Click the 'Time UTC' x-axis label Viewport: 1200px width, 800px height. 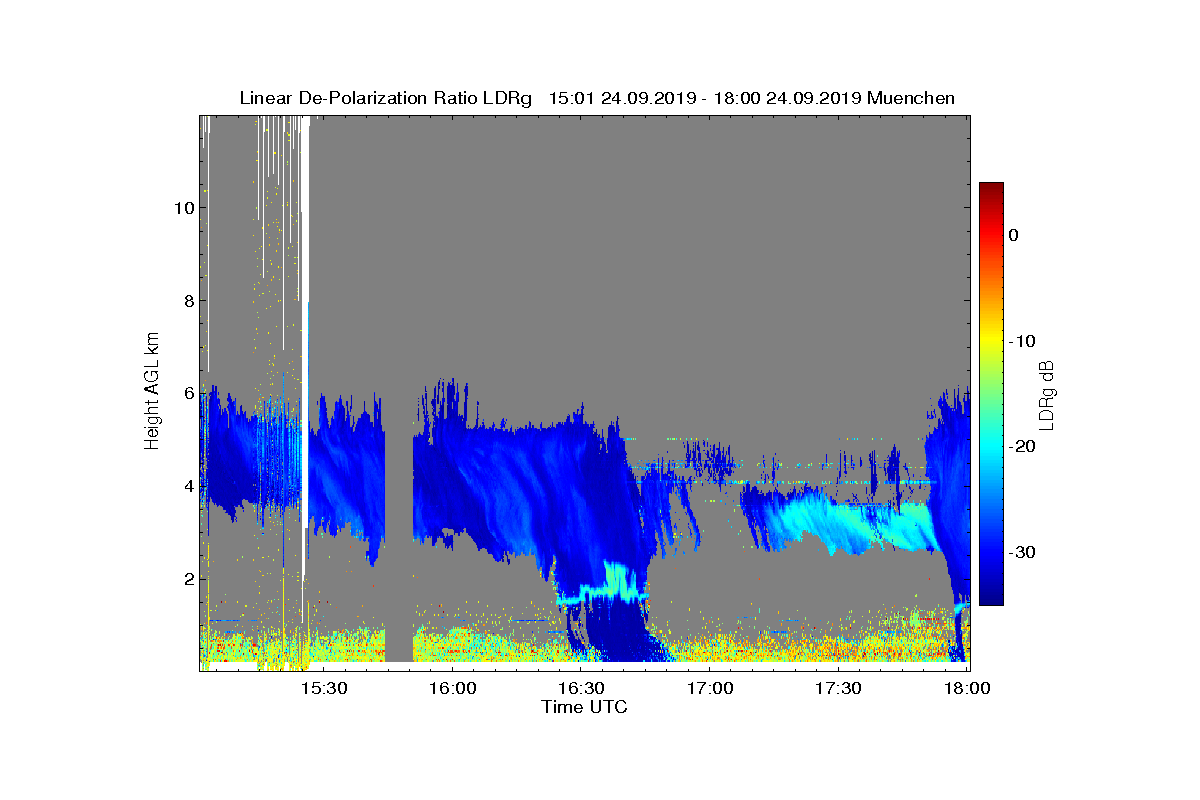coord(585,707)
